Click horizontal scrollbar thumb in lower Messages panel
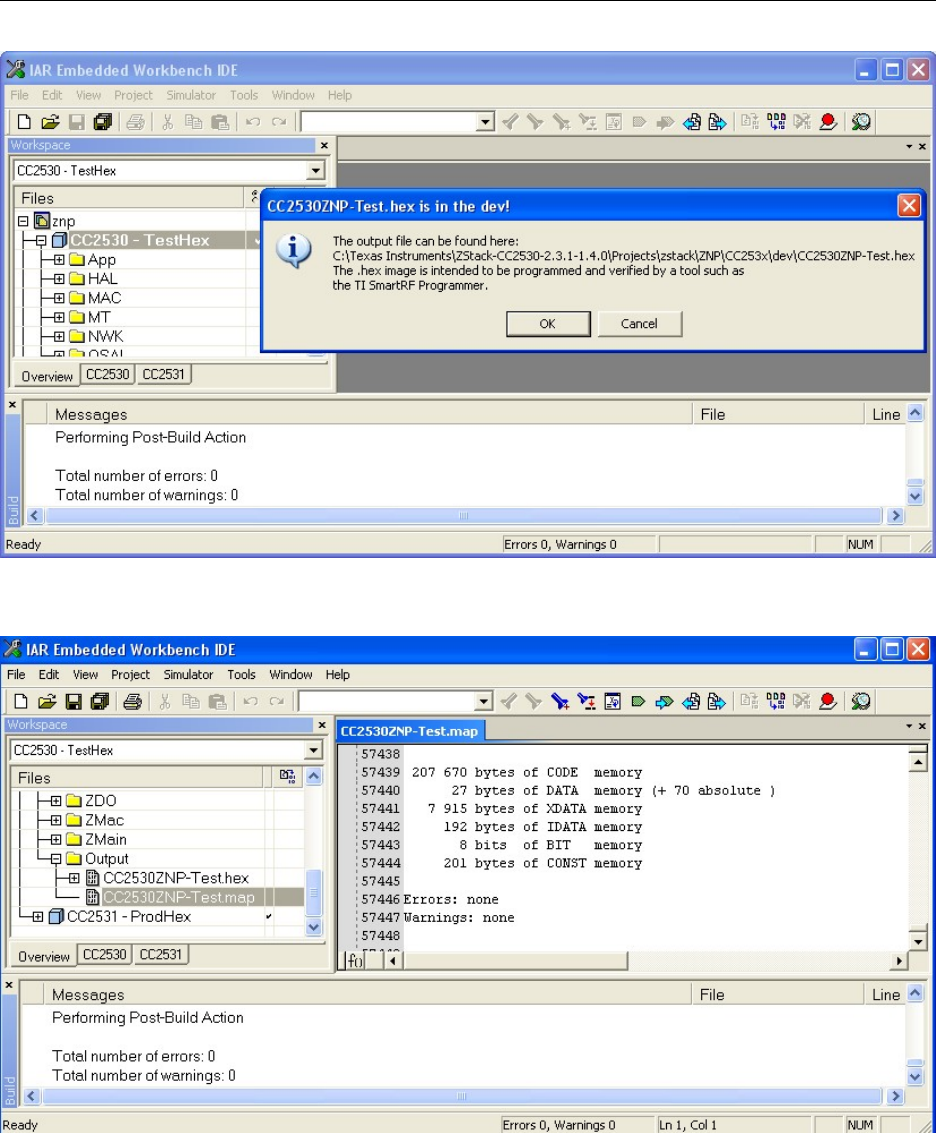The height and width of the screenshot is (1133, 936). [462, 1096]
